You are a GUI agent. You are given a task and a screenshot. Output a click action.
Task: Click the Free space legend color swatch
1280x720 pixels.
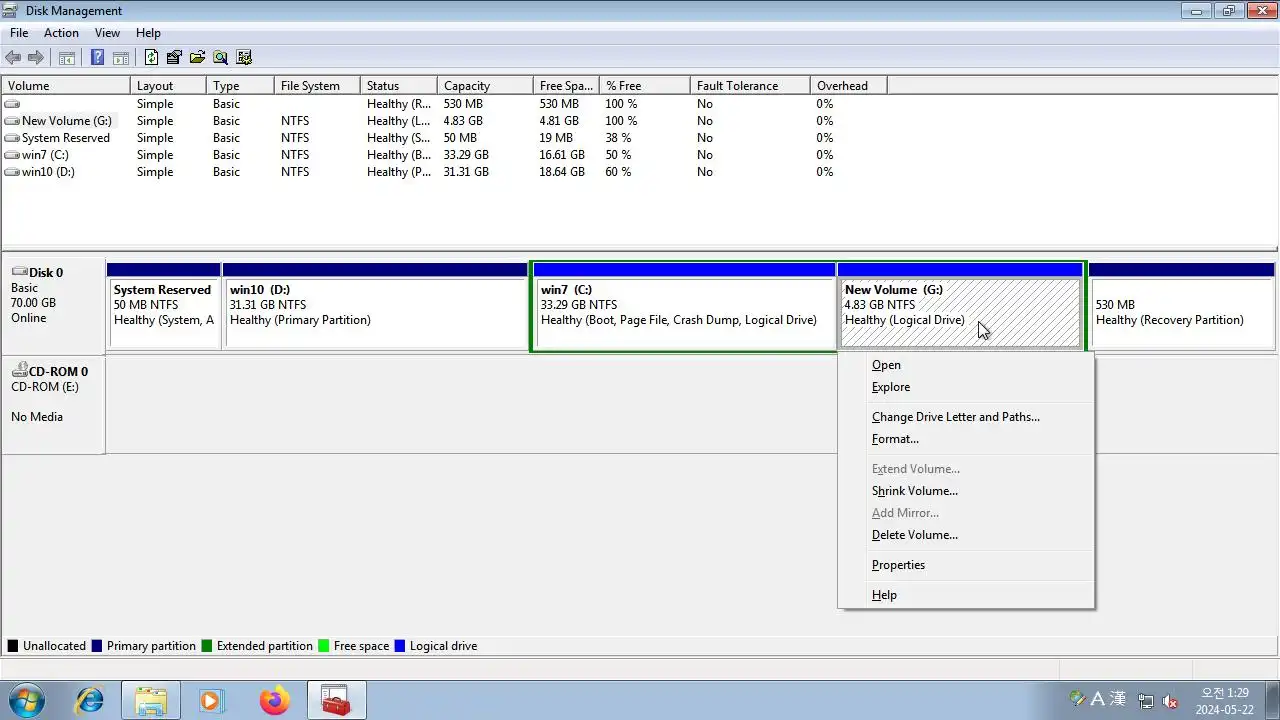(x=324, y=646)
